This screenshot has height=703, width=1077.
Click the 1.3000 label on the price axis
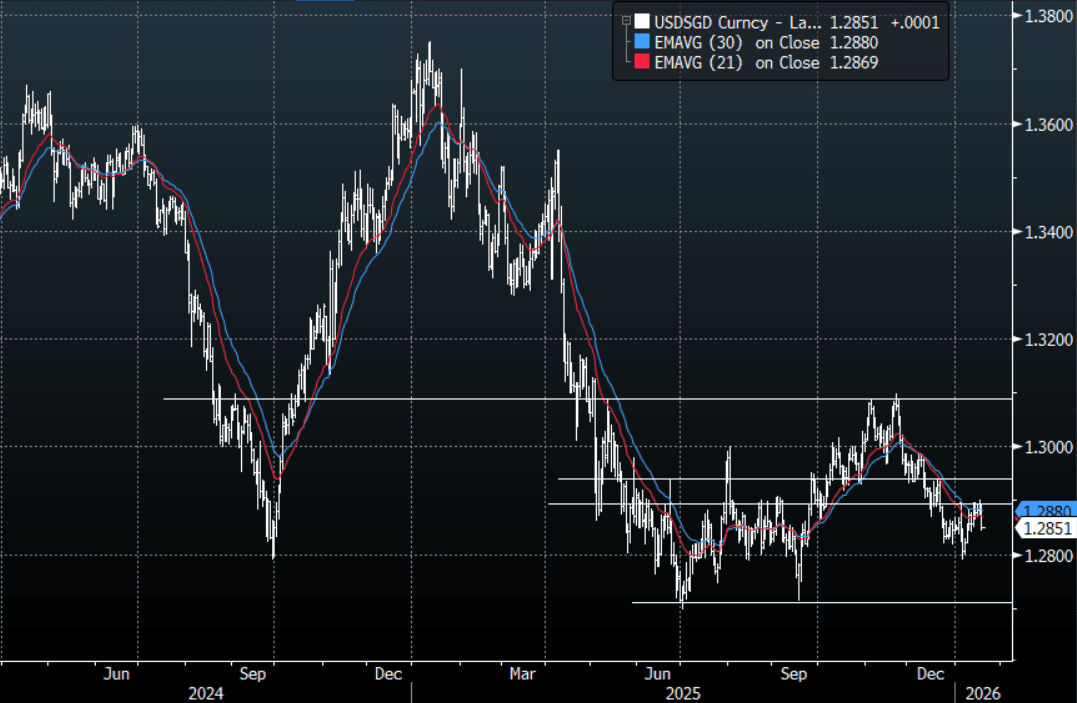click(1045, 447)
